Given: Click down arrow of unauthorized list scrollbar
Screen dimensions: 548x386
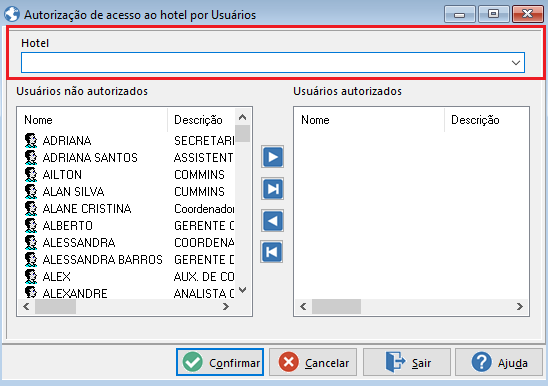Looking at the screenshot, I should [x=243, y=290].
